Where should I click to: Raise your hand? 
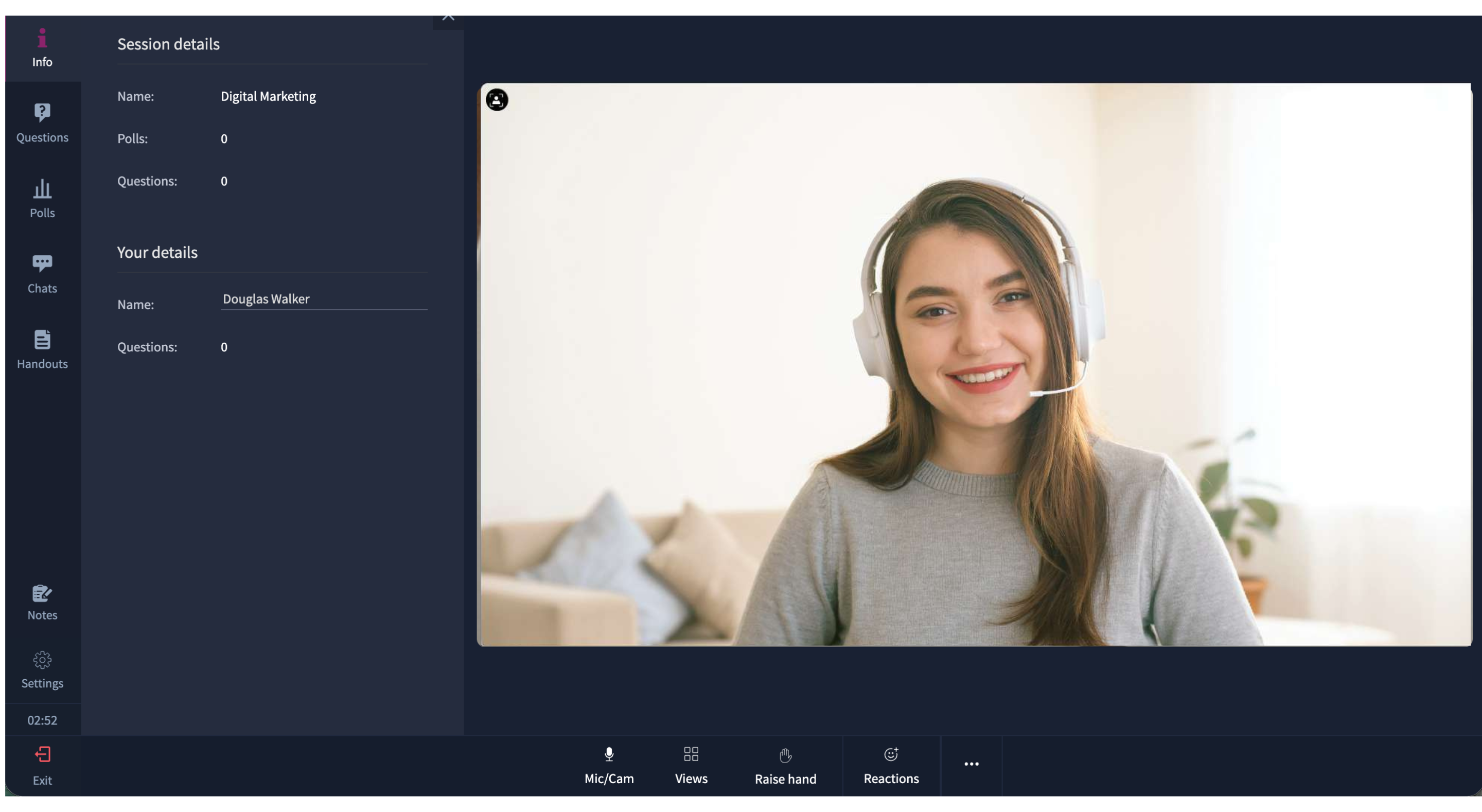click(x=785, y=765)
